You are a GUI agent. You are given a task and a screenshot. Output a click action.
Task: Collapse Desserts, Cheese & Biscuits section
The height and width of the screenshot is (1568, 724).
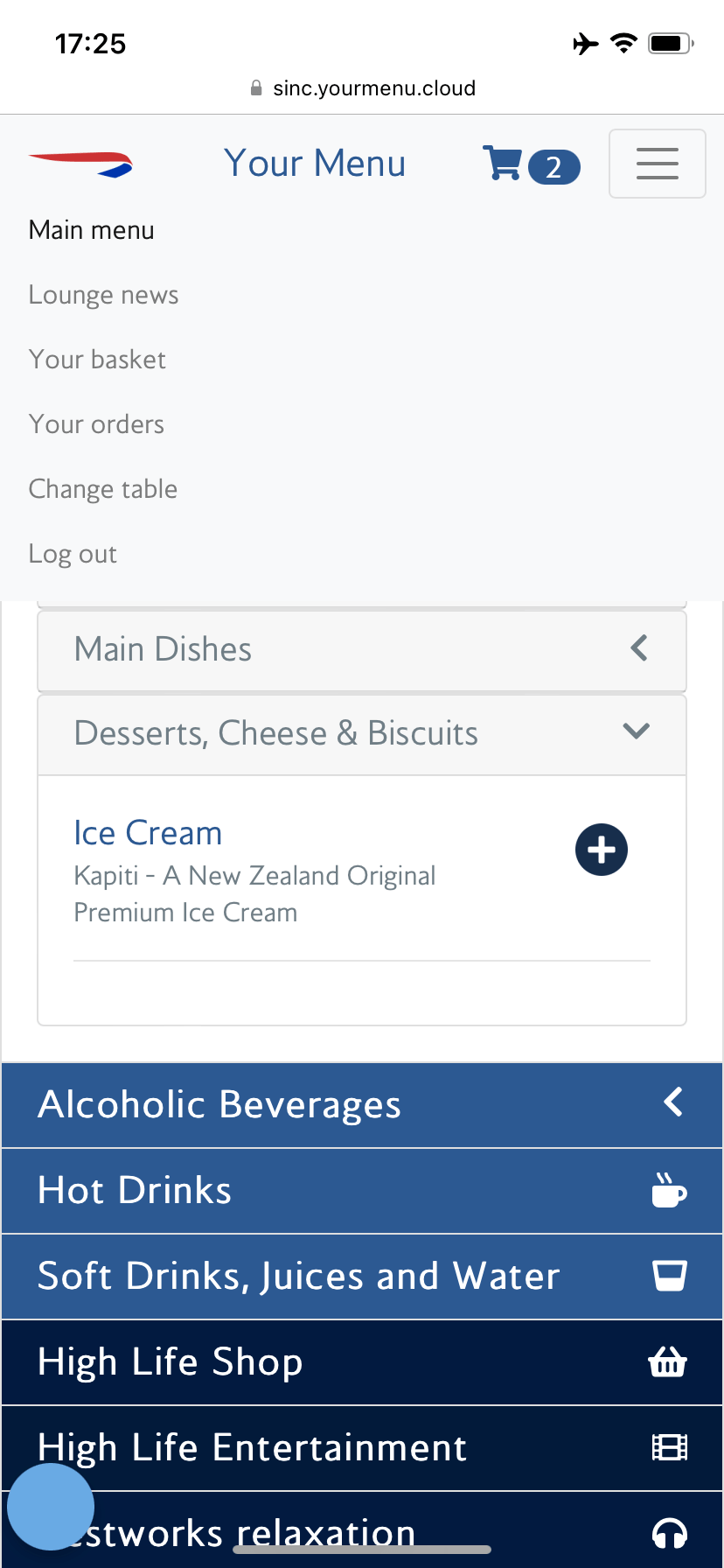pyautogui.click(x=362, y=733)
